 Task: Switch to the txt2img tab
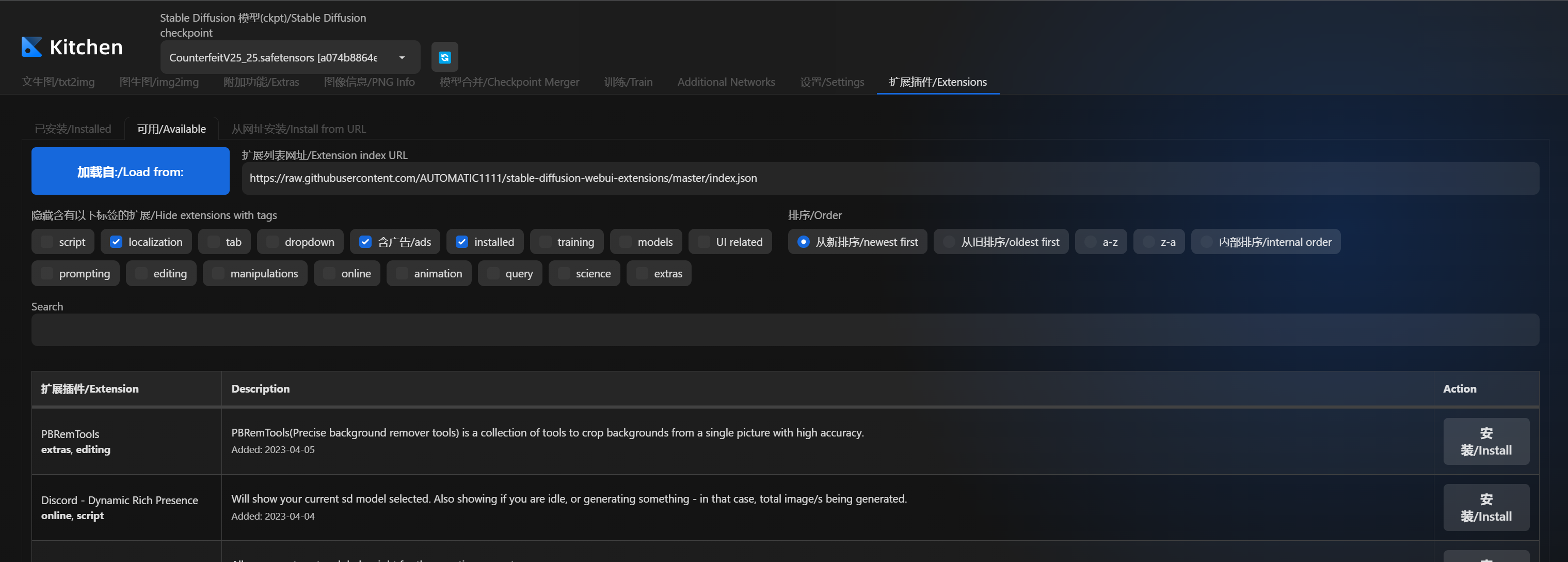[58, 82]
